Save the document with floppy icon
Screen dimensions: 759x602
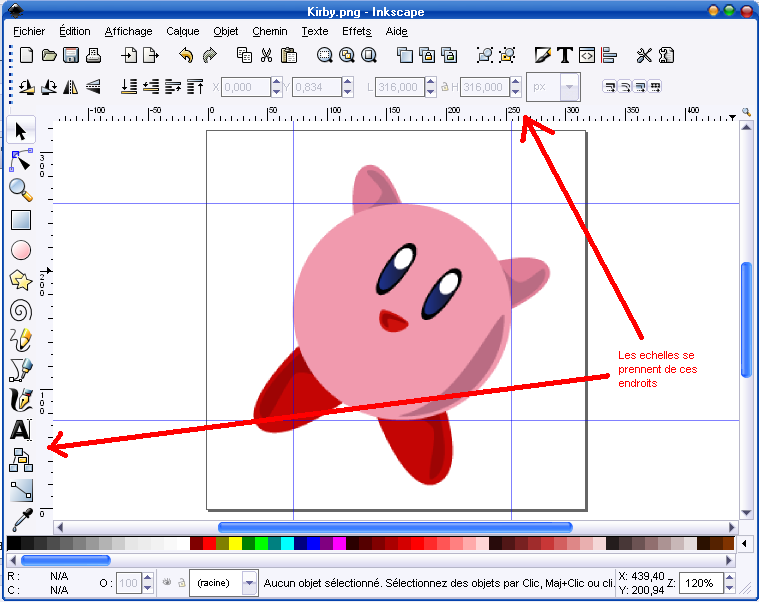(71, 55)
